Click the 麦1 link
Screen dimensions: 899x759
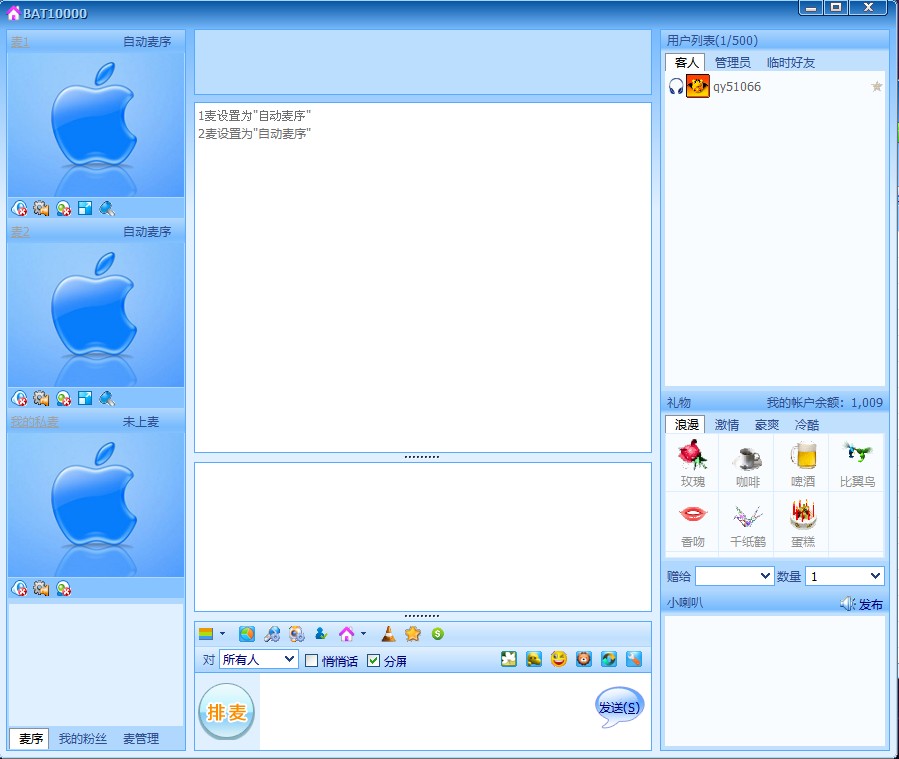tap(19, 42)
